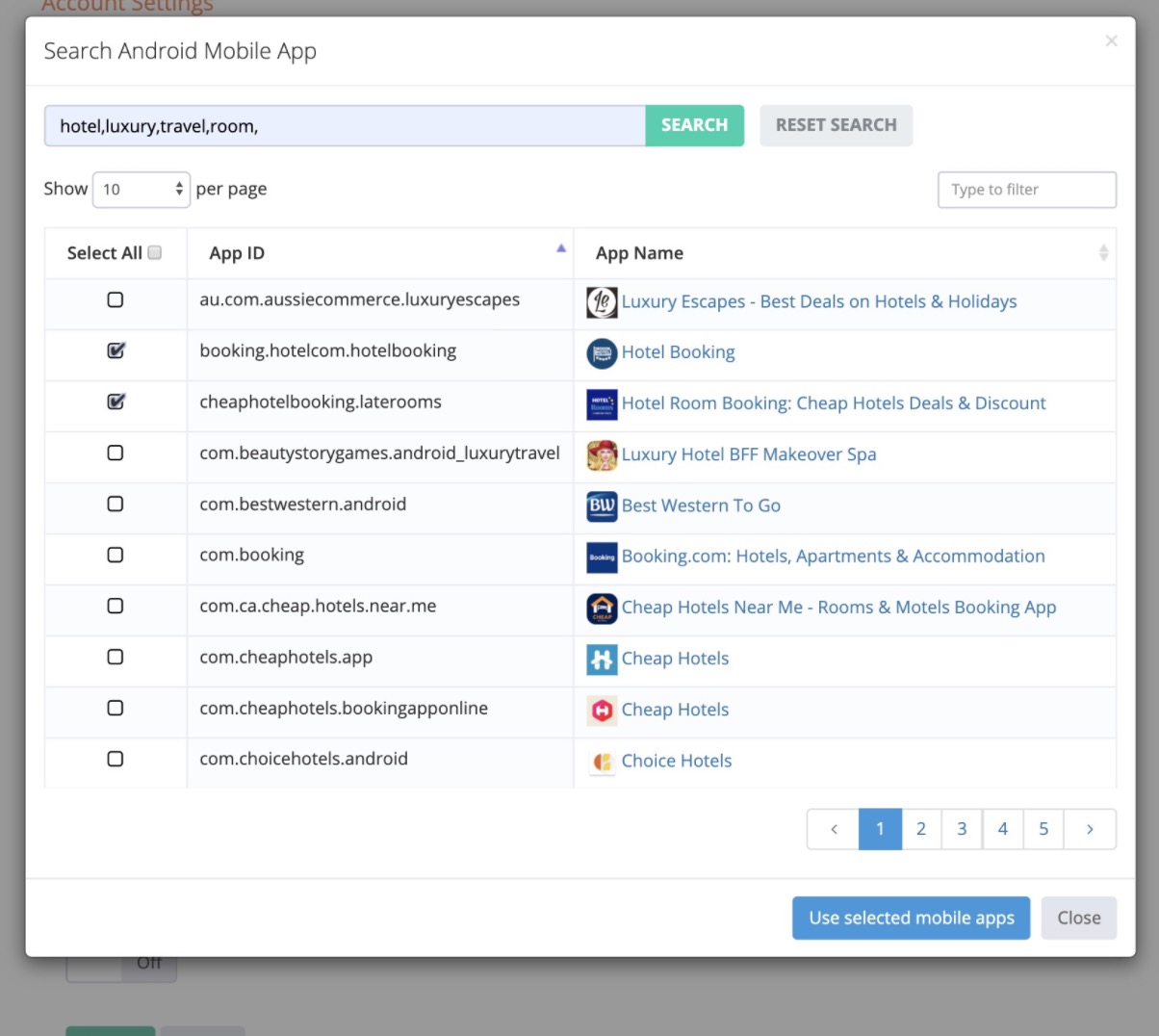This screenshot has height=1036, width=1159.
Task: Go to page 2 of results
Action: coord(921,829)
